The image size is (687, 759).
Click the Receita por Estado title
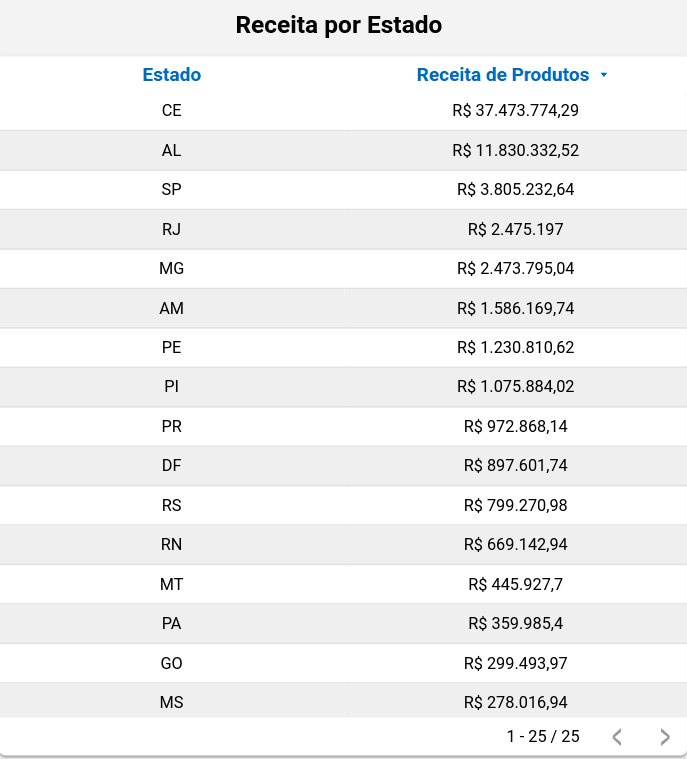click(338, 25)
